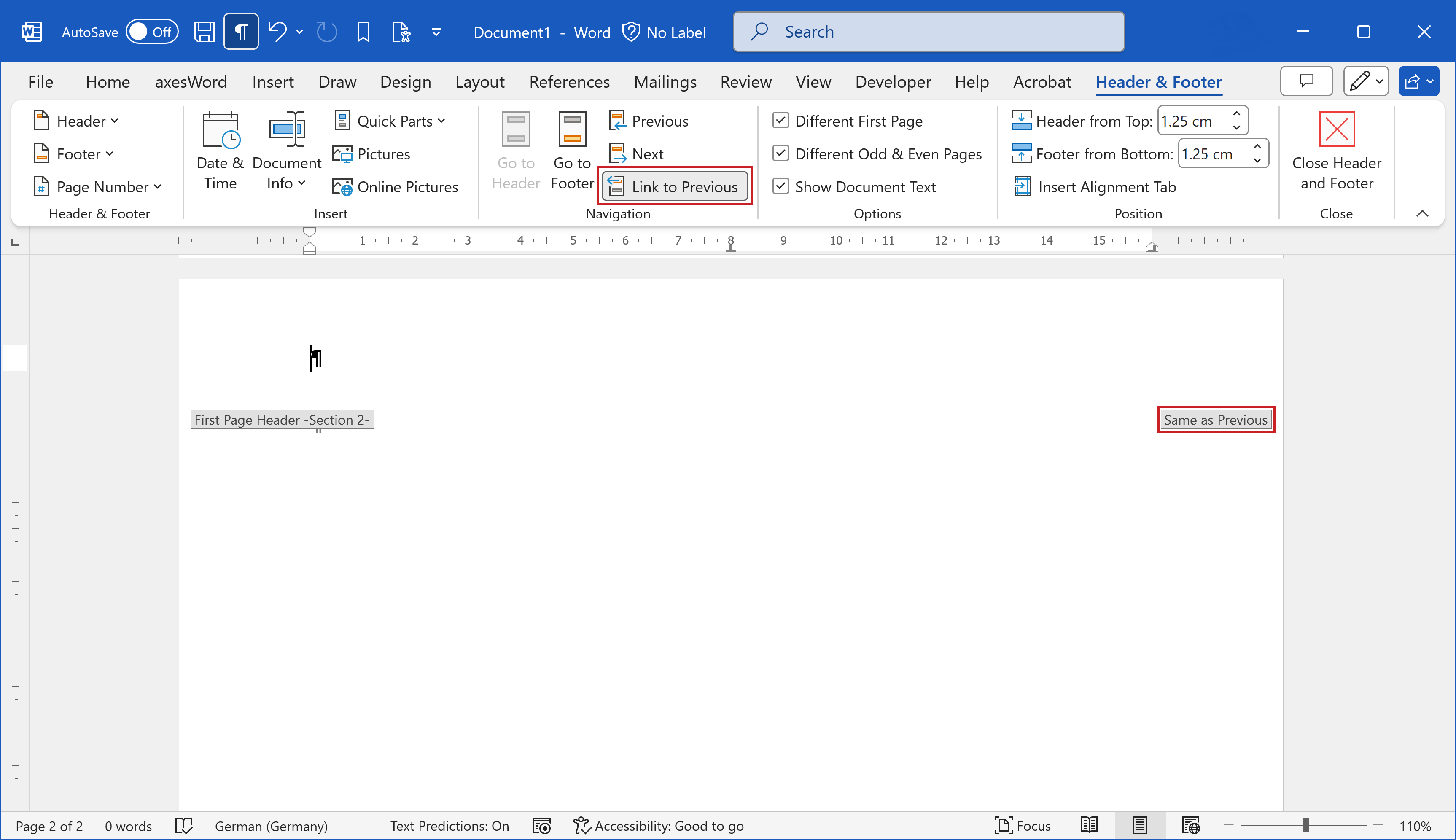The image size is (1456, 840).
Task: Click Online Pictures
Action: (395, 187)
